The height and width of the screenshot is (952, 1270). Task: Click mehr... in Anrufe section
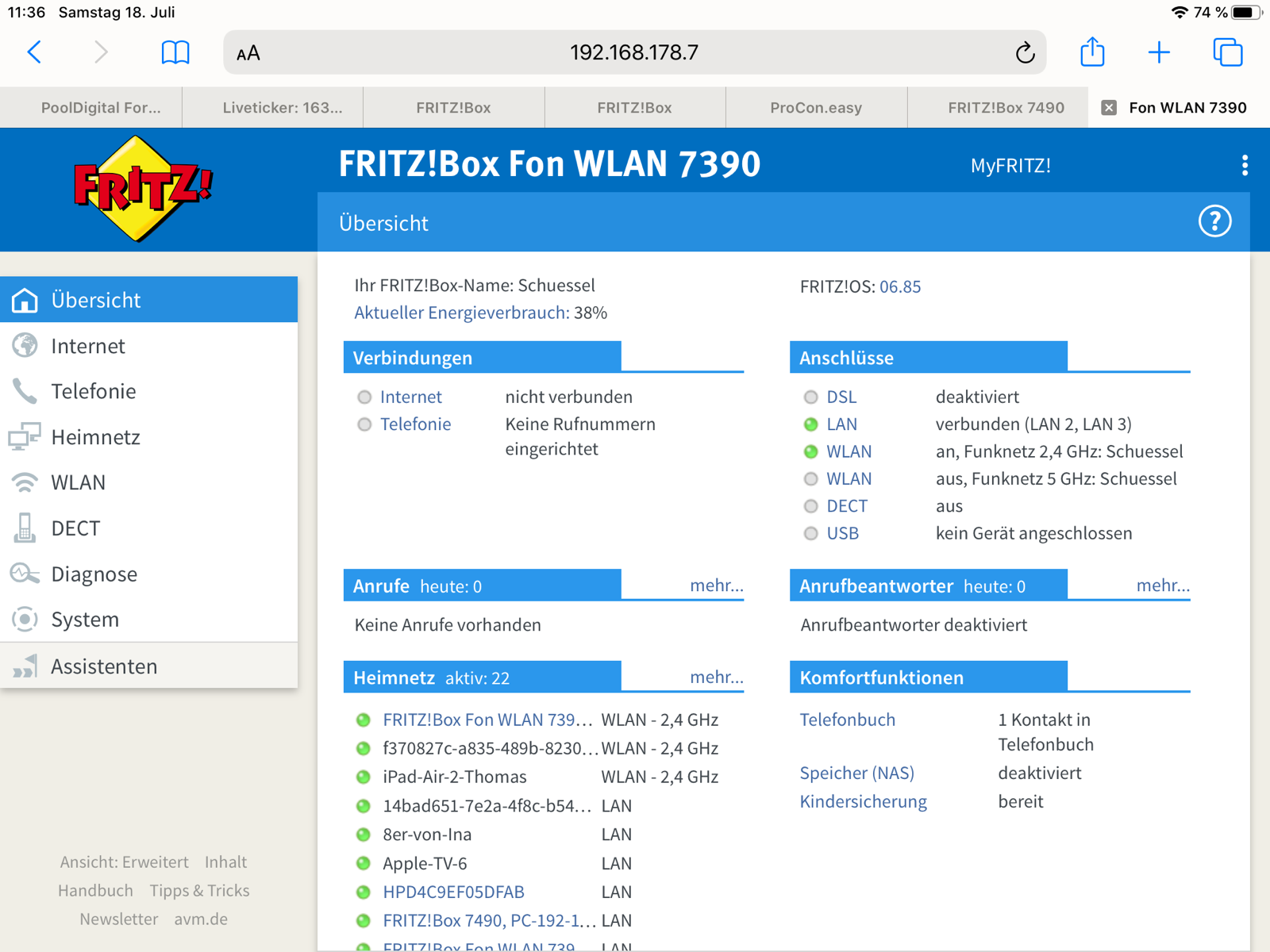tap(716, 585)
